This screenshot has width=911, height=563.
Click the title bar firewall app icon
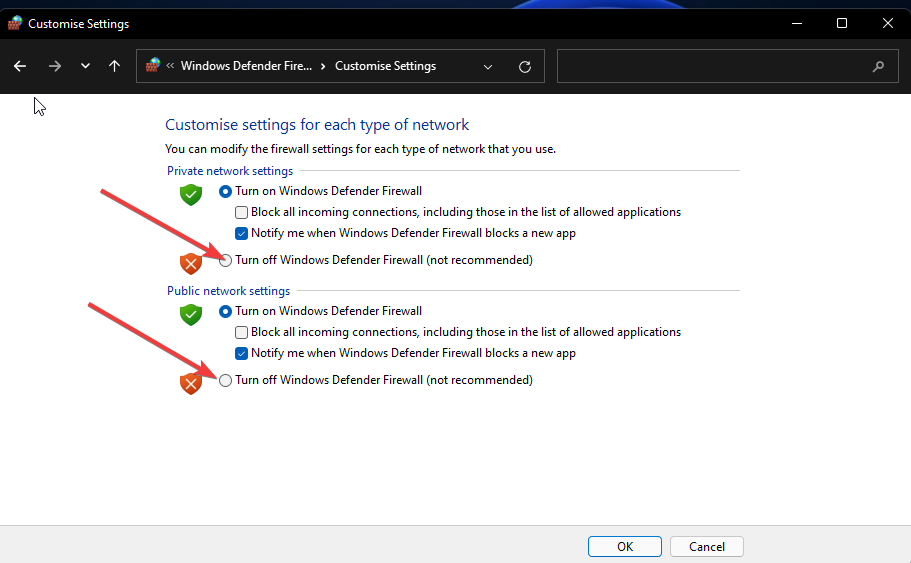pyautogui.click(x=15, y=23)
